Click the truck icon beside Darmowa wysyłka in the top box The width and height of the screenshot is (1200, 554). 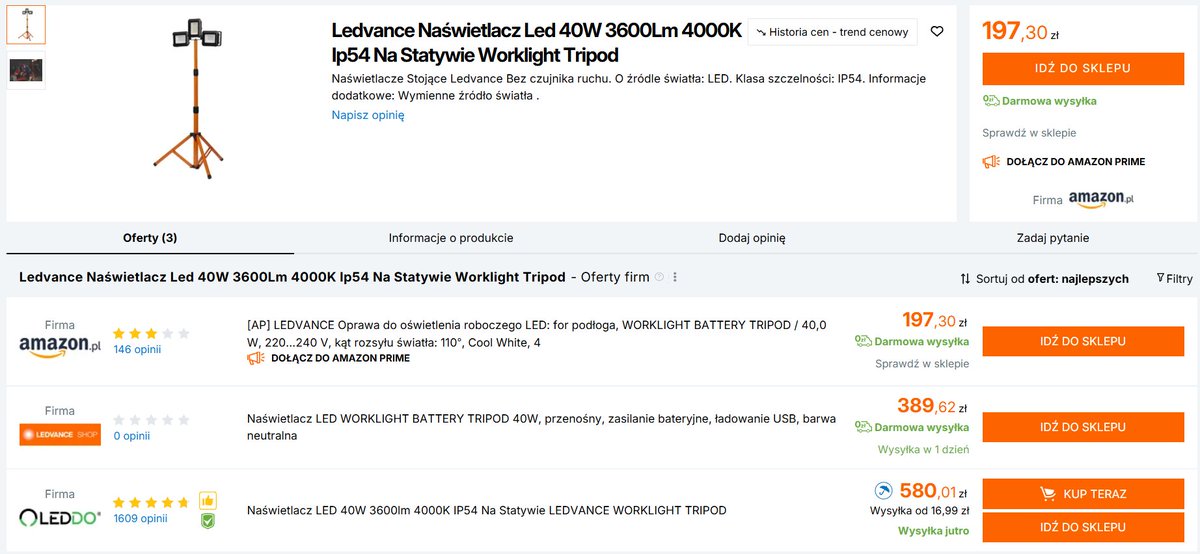[x=991, y=101]
